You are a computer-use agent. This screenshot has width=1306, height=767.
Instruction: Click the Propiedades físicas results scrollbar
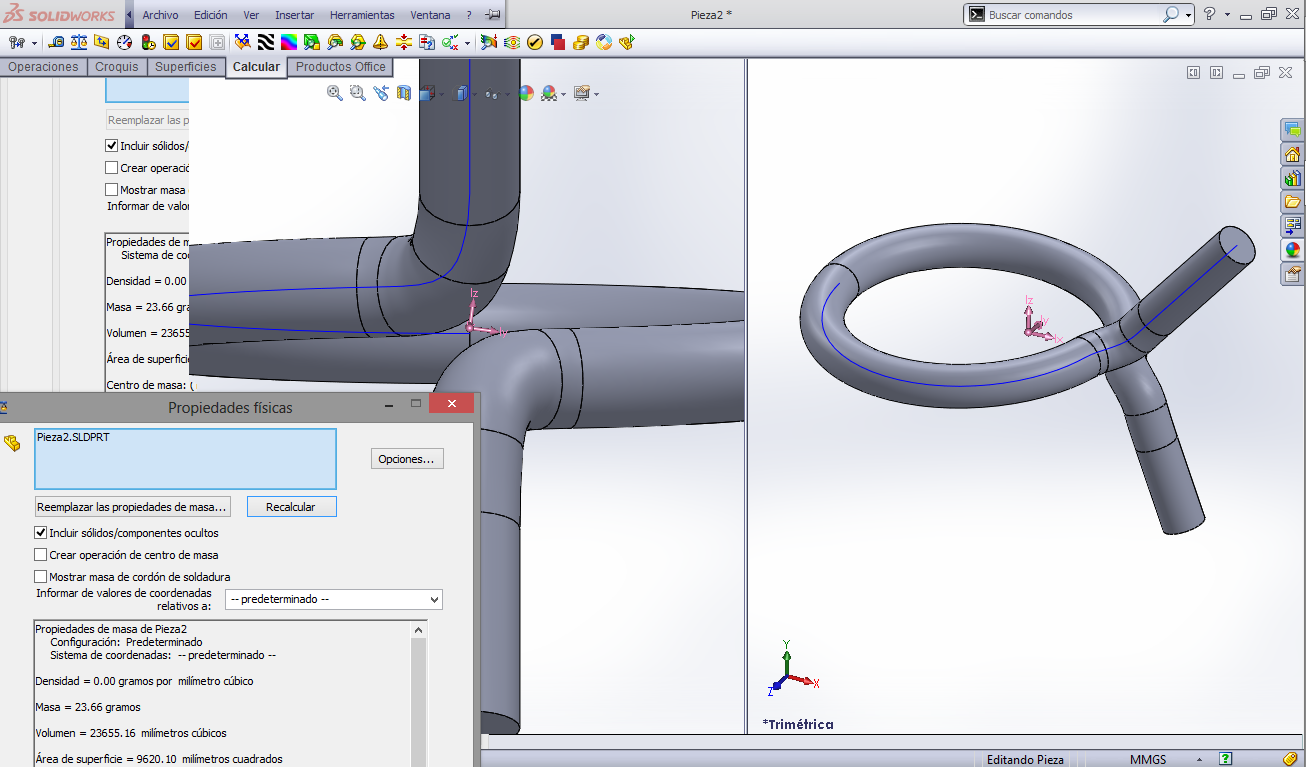click(419, 693)
